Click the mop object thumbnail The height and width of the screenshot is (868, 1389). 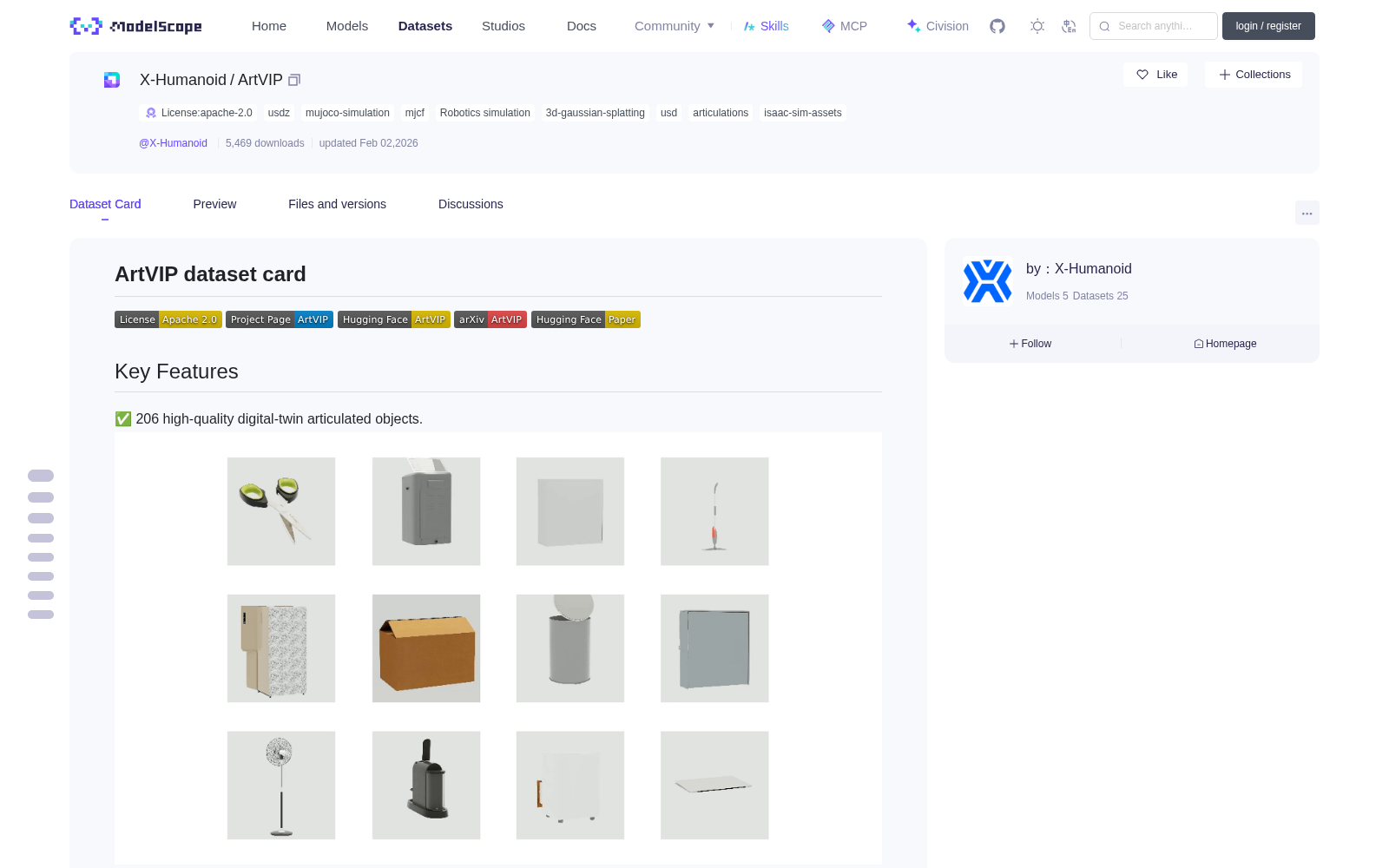coord(714,511)
